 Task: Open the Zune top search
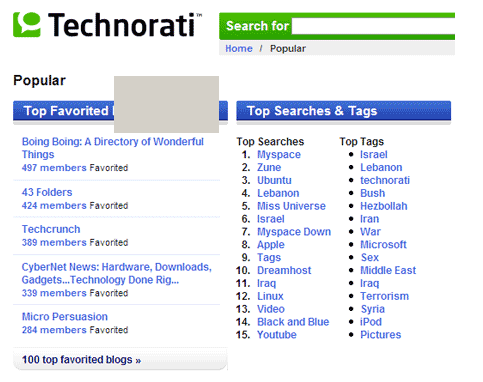pos(269,167)
